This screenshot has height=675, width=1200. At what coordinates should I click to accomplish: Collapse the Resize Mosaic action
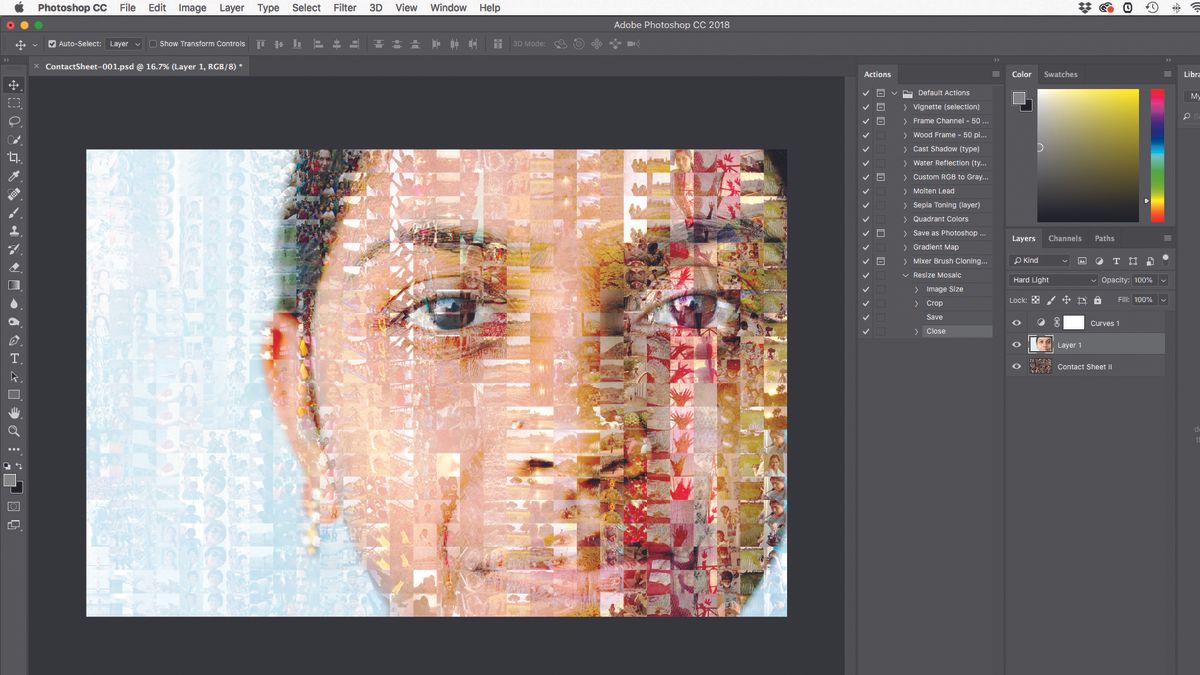pyautogui.click(x=906, y=274)
